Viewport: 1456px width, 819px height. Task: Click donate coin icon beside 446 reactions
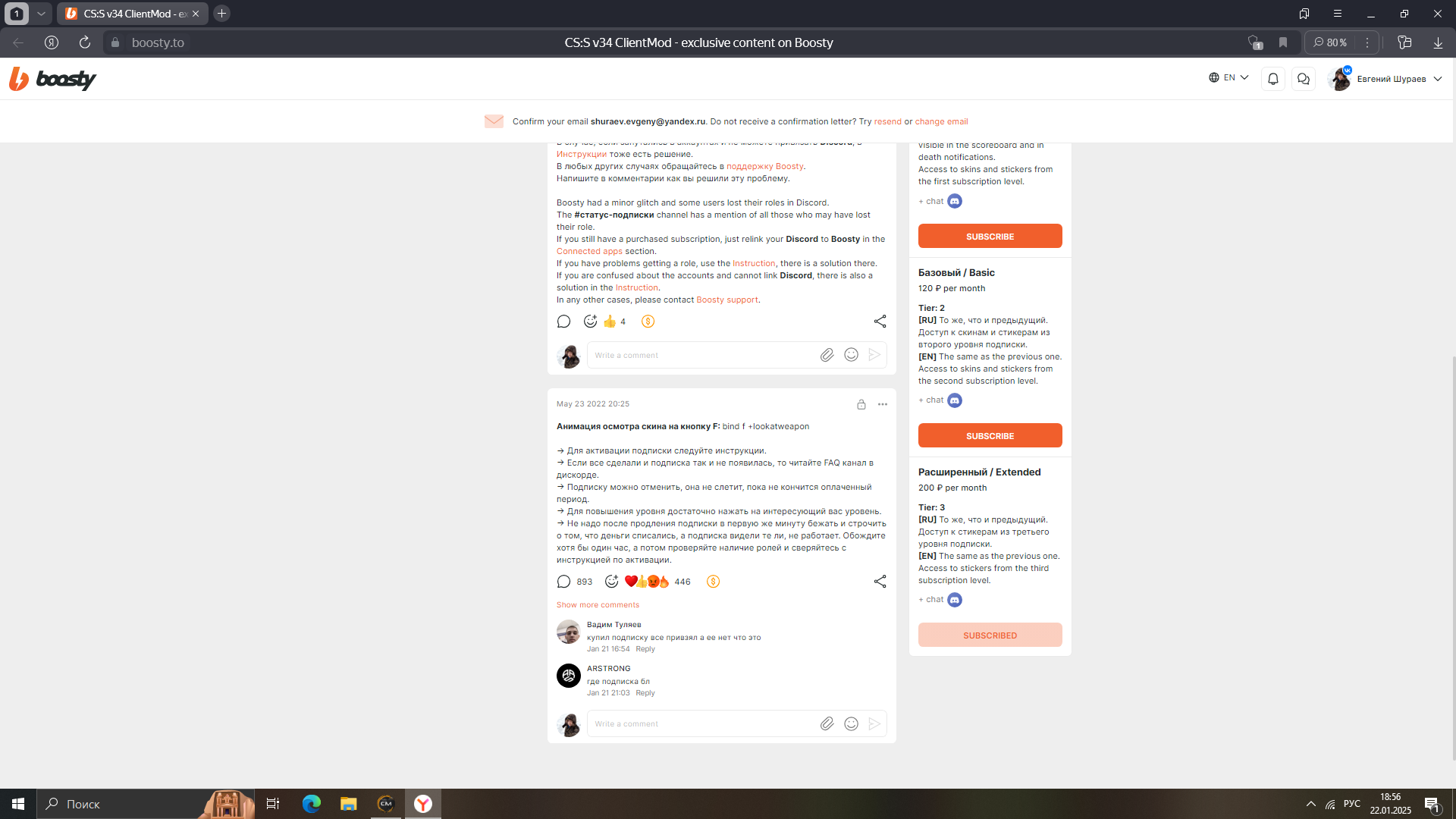point(713,582)
